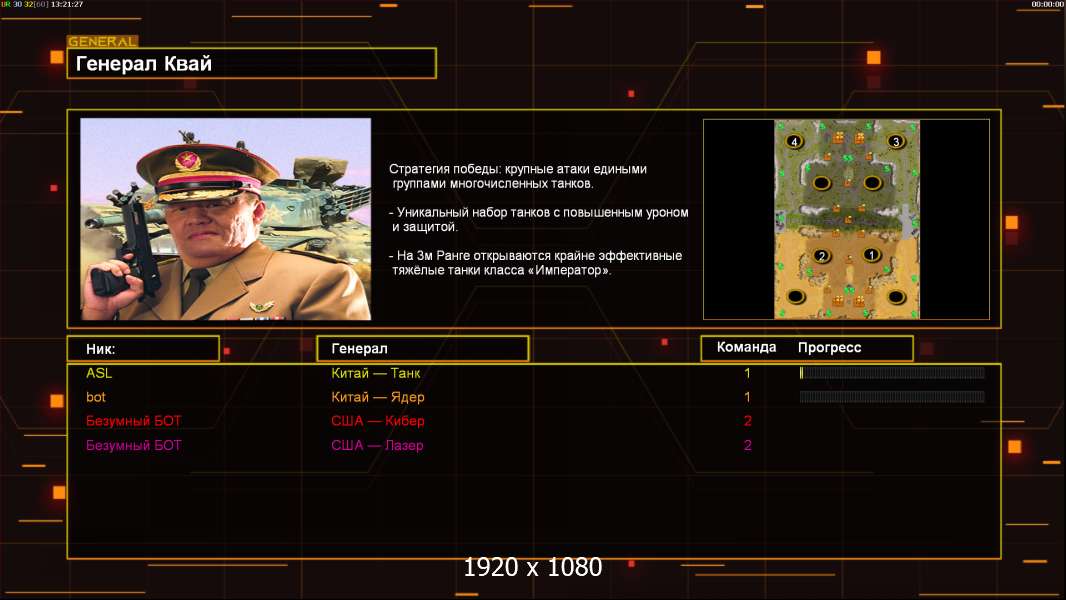Screen dimensions: 1066x600
Task: Click the 'Китай — Ядер' general entry
Action: click(x=378, y=397)
